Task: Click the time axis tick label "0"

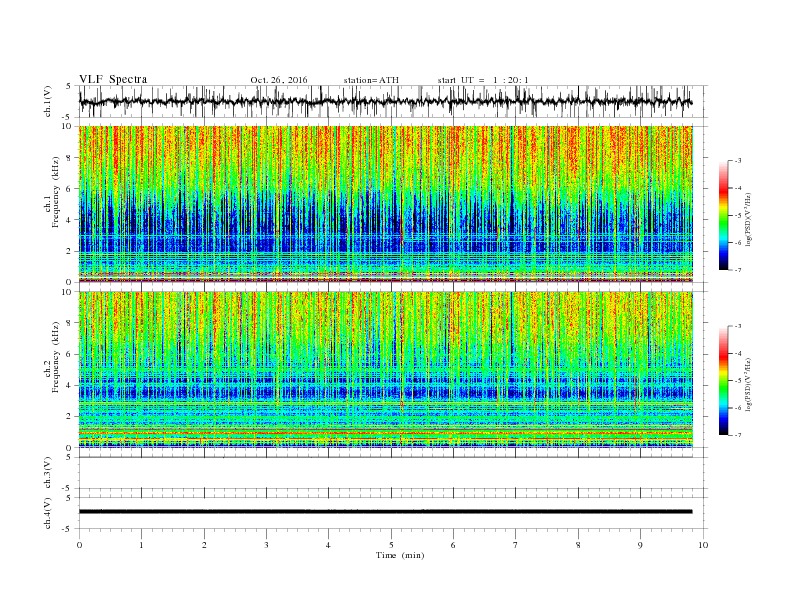Action: pyautogui.click(x=79, y=545)
